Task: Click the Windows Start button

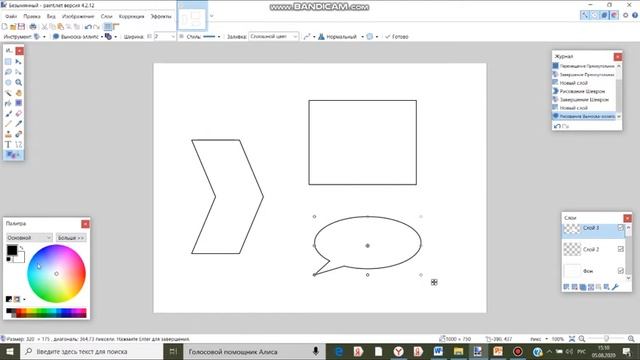Action: click(10, 351)
